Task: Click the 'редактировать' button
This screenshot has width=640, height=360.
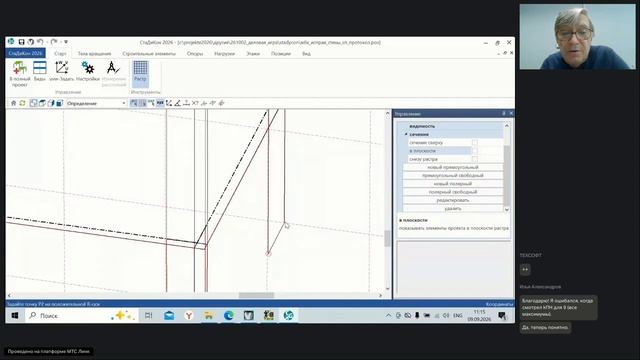Action: tap(453, 200)
